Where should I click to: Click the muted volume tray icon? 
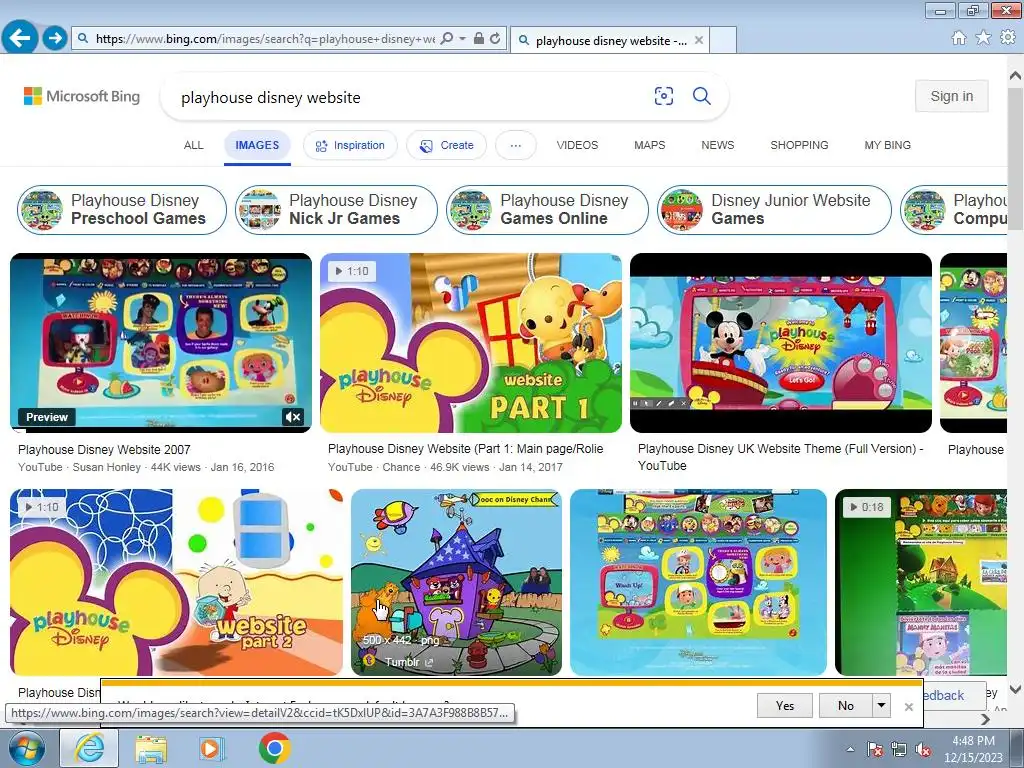(x=923, y=749)
